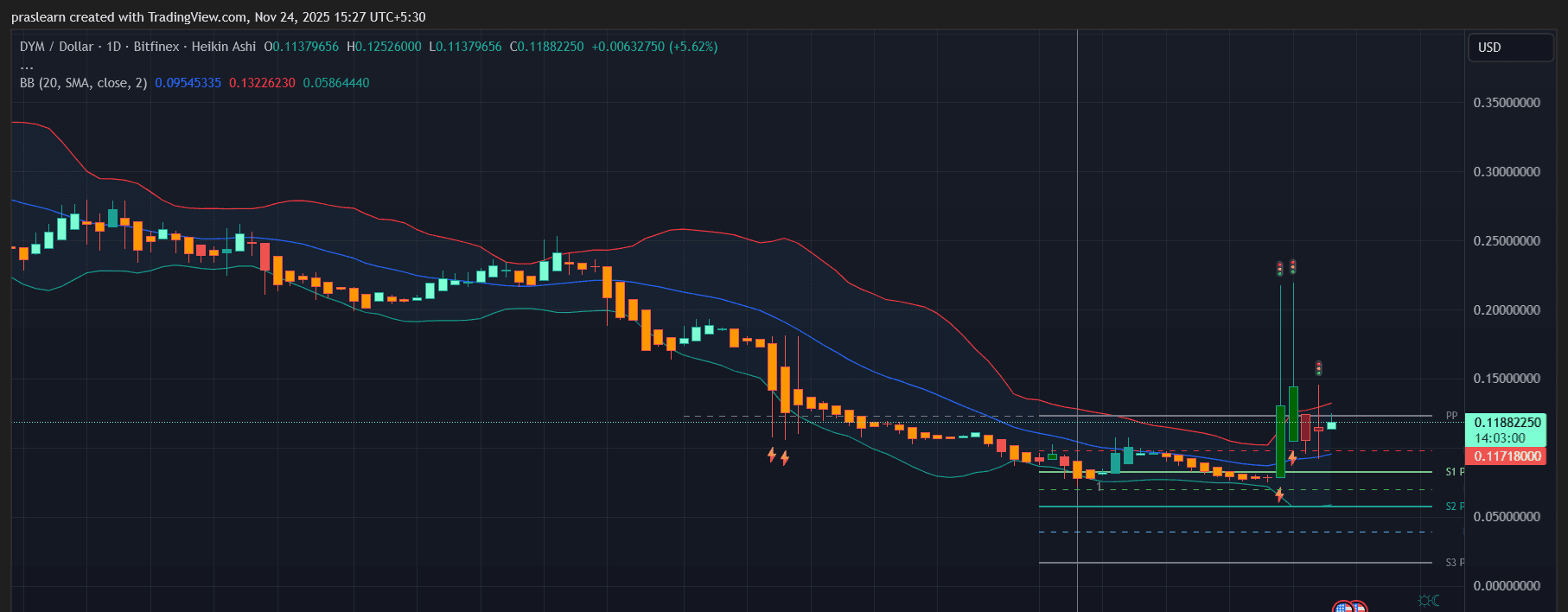
Task: Click the sun and moon icon near the bottom axis
Action: 1429,600
